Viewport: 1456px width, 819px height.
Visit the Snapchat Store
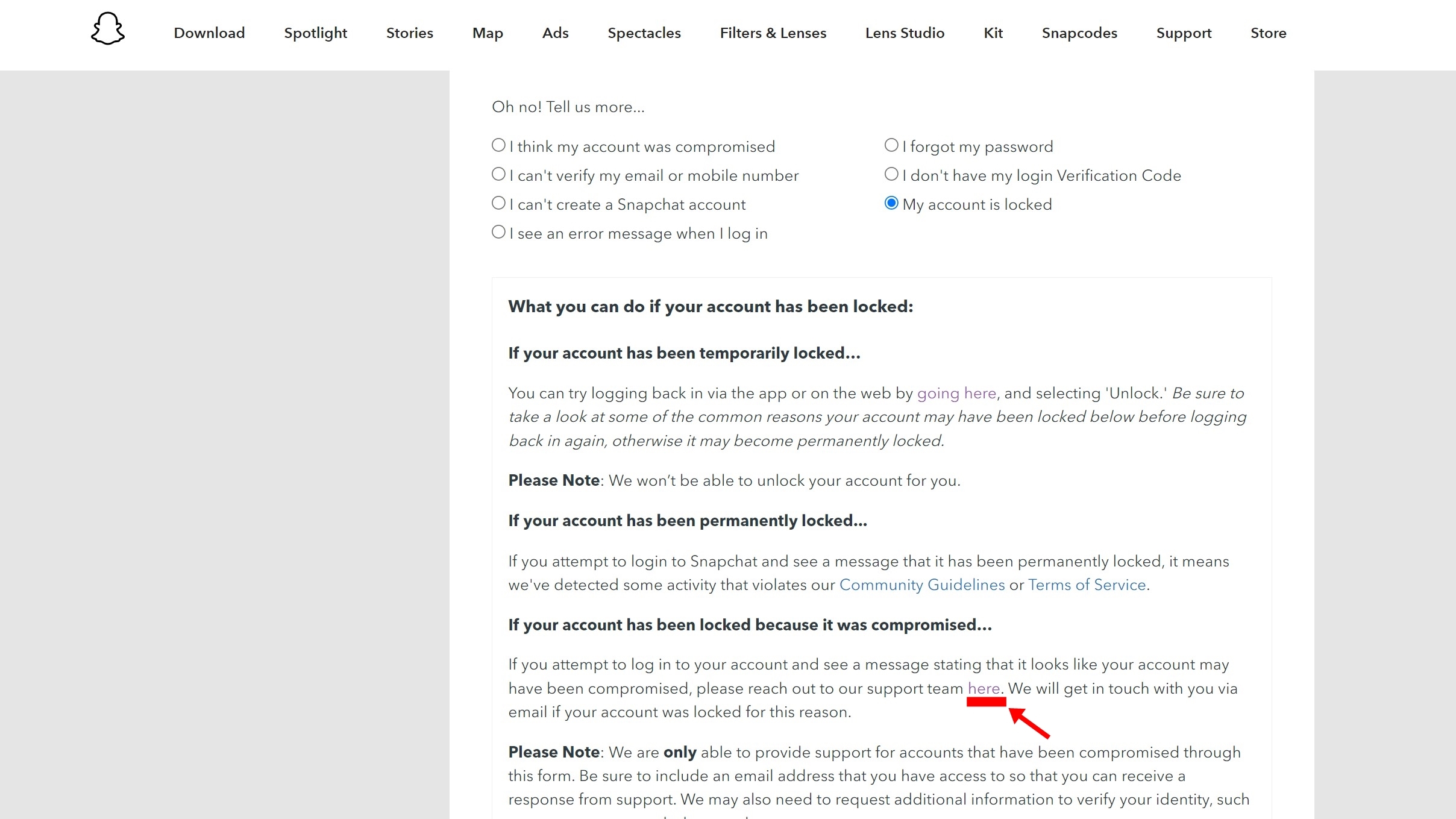[1269, 33]
